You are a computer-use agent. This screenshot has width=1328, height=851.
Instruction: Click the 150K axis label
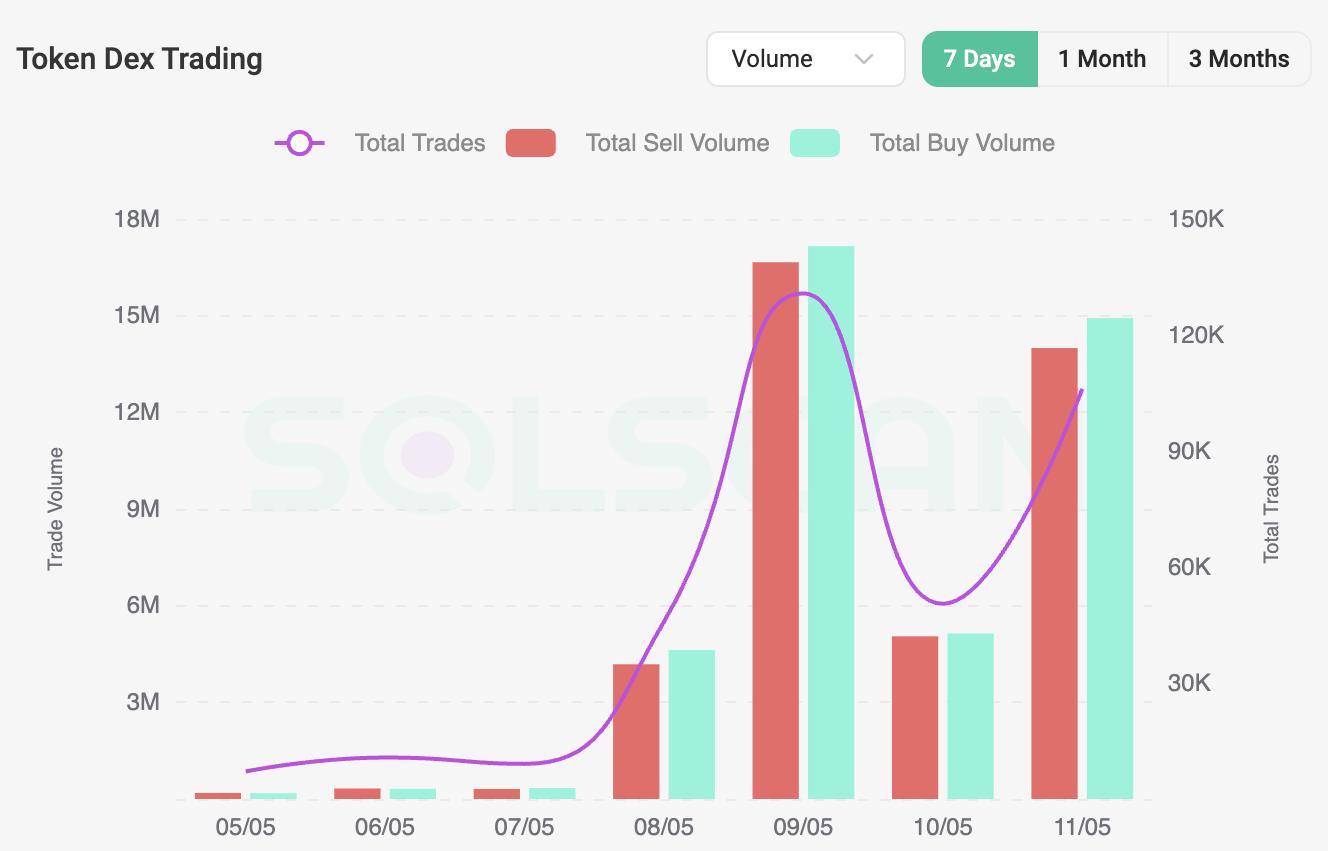pos(1194,219)
